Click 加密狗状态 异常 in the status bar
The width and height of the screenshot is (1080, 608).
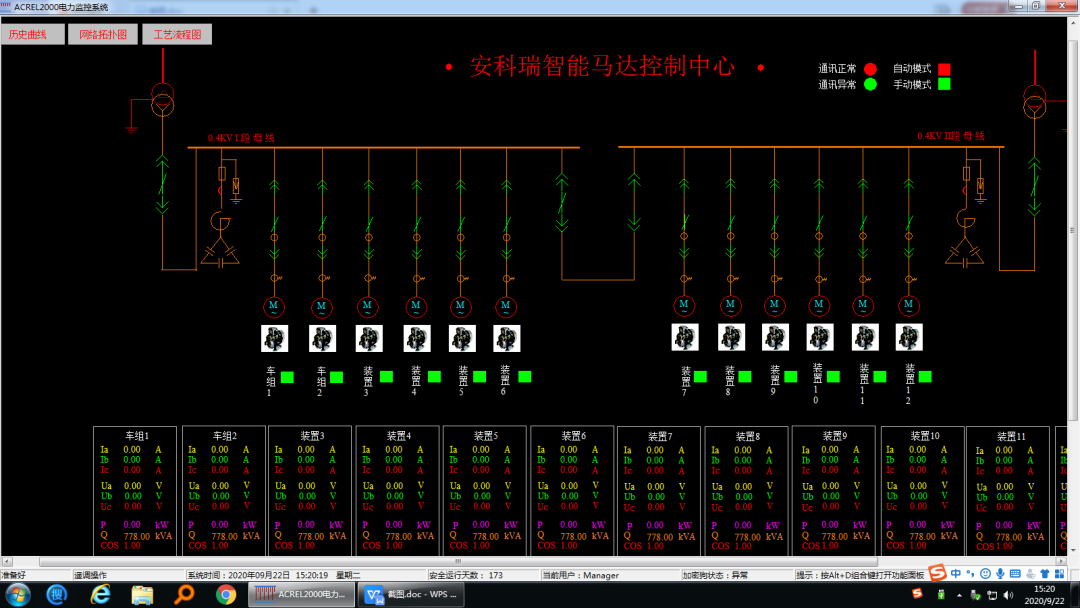[715, 575]
